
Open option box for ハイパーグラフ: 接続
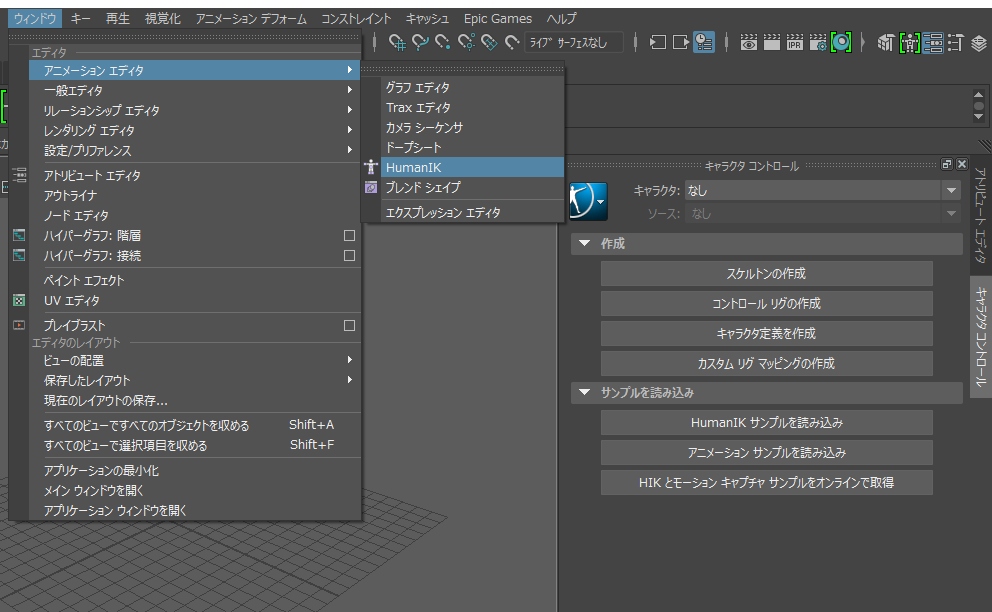(349, 256)
